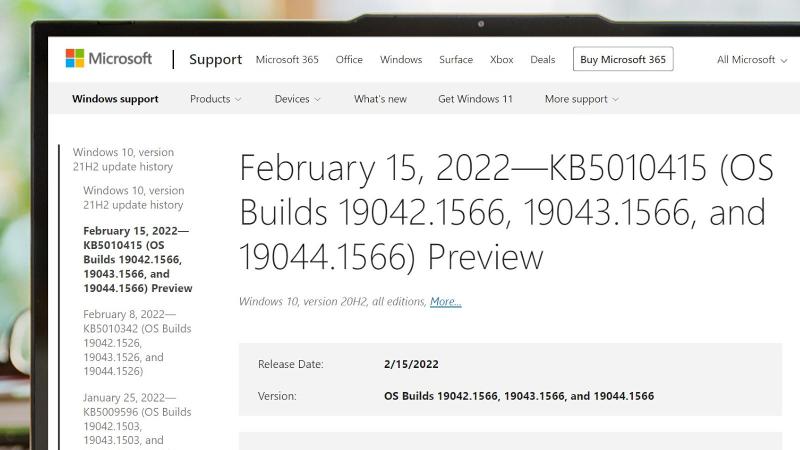Open the Support home link

(215, 59)
